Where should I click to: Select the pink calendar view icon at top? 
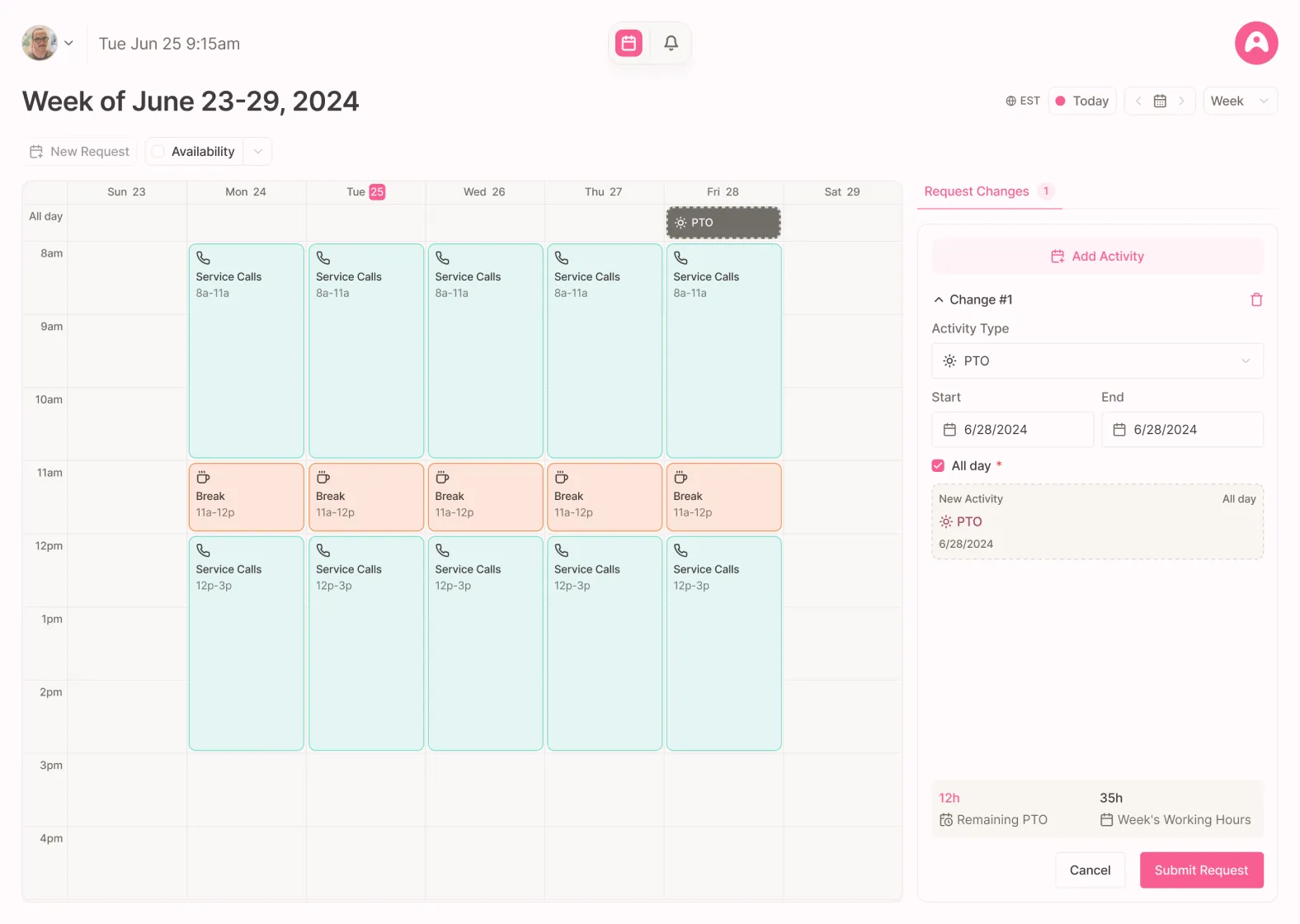pos(629,43)
